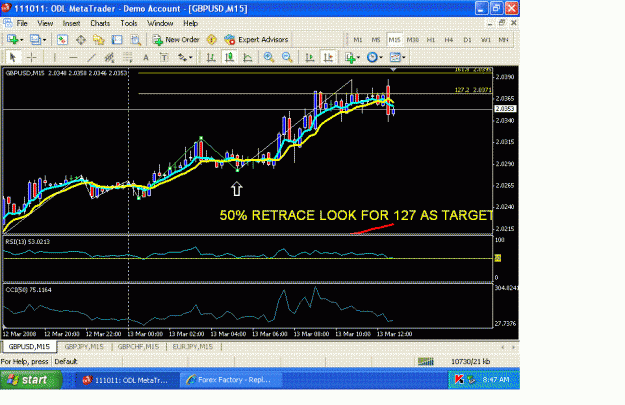Viewport: 625px width, 405px height.
Task: Expand the New Chart dropdown arrow
Action: pos(22,40)
